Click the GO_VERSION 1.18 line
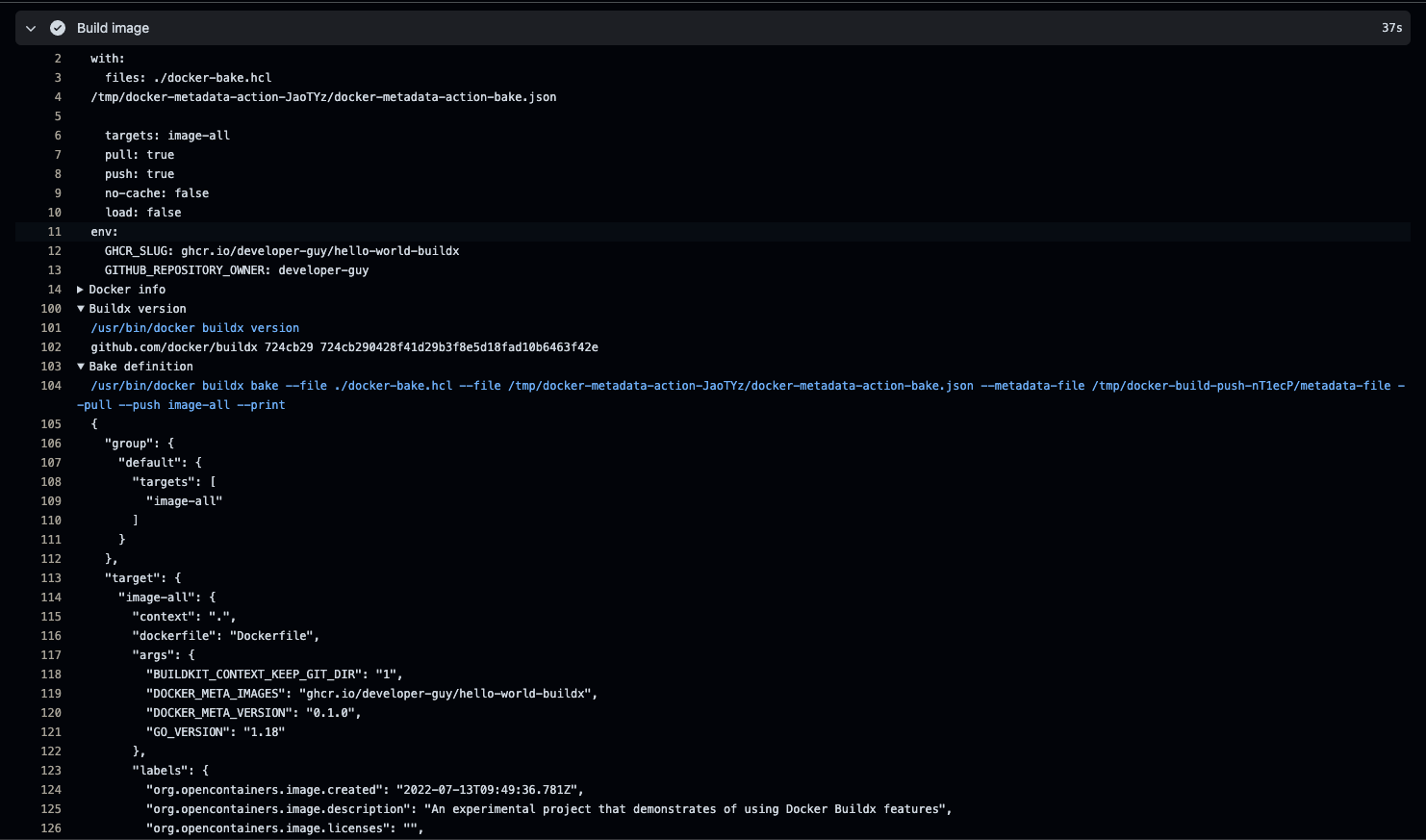The image size is (1426, 840). point(216,732)
